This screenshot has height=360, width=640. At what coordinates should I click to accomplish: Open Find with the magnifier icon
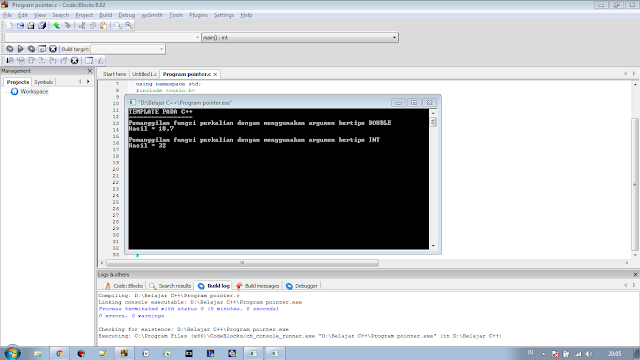(118, 26)
